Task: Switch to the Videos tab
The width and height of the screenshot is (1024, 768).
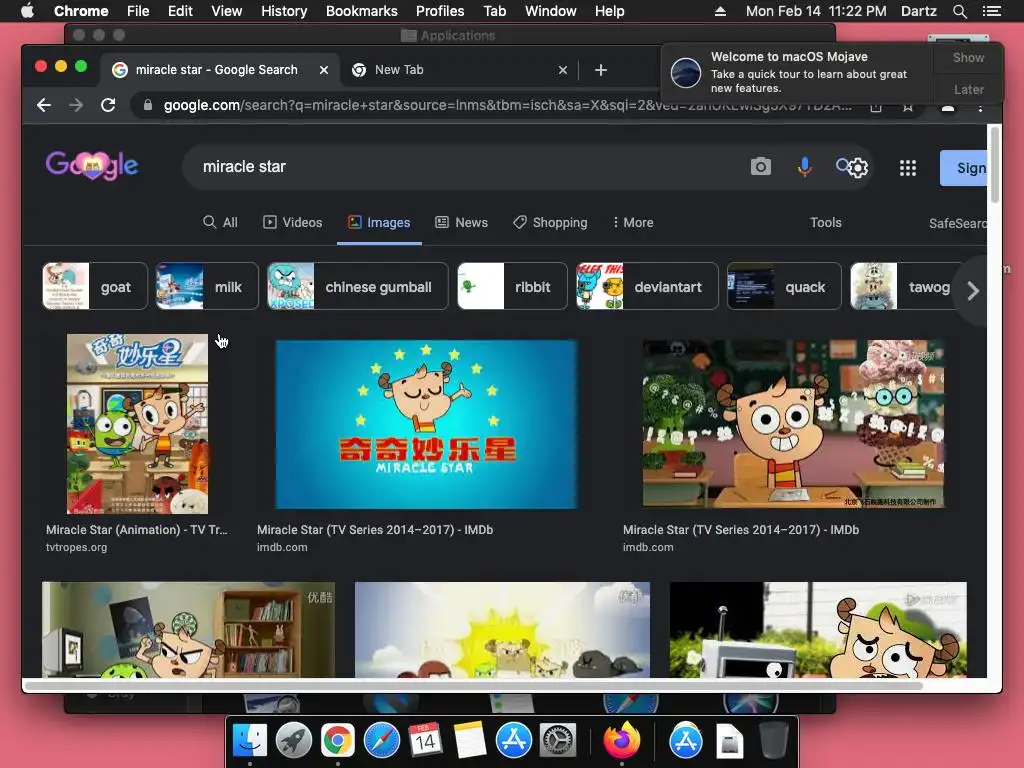Action: click(x=293, y=222)
